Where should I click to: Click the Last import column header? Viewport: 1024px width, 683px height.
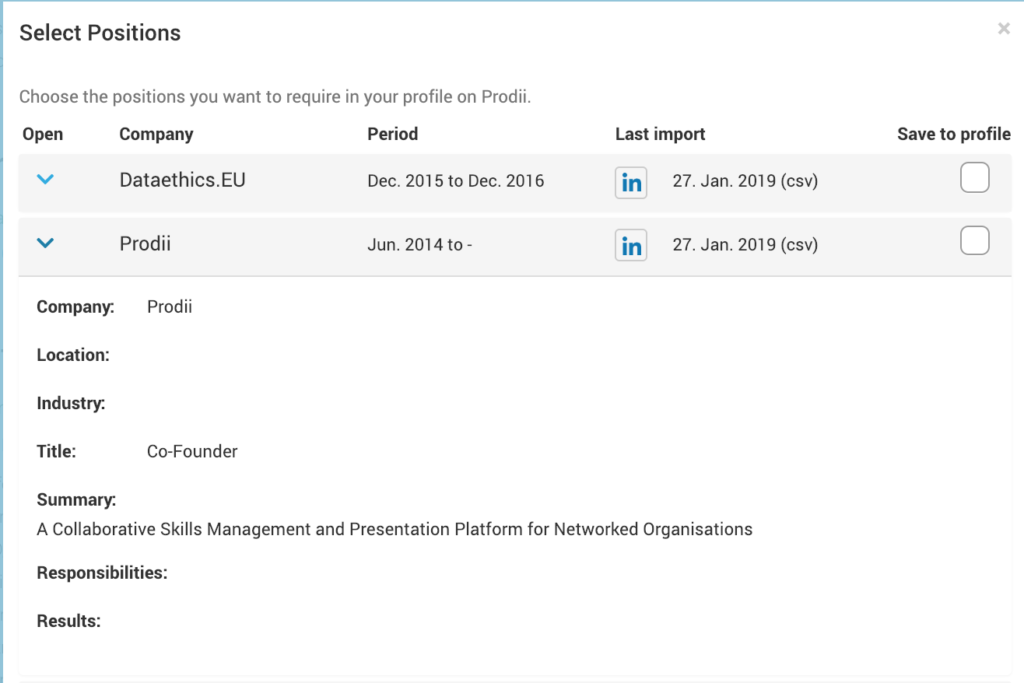pos(660,134)
